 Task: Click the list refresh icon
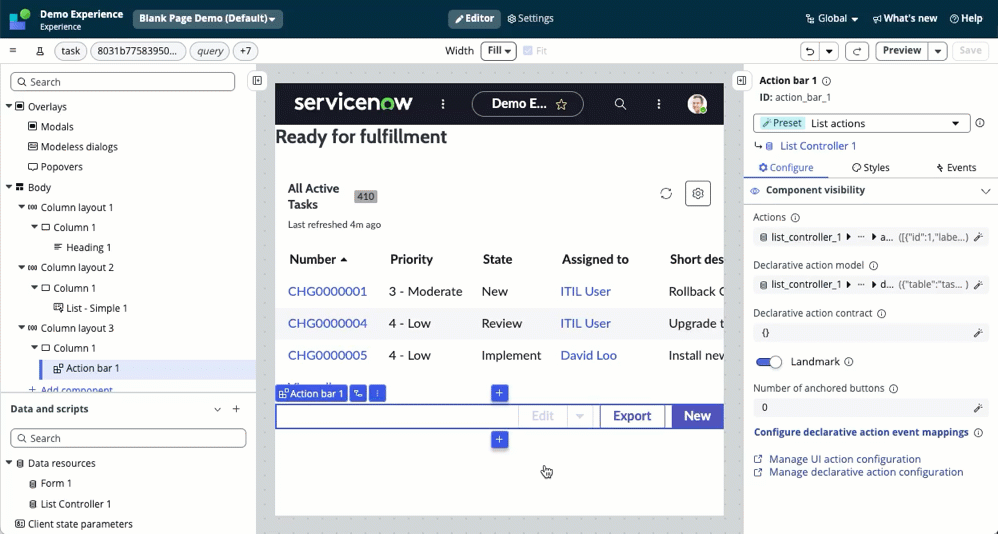point(666,193)
